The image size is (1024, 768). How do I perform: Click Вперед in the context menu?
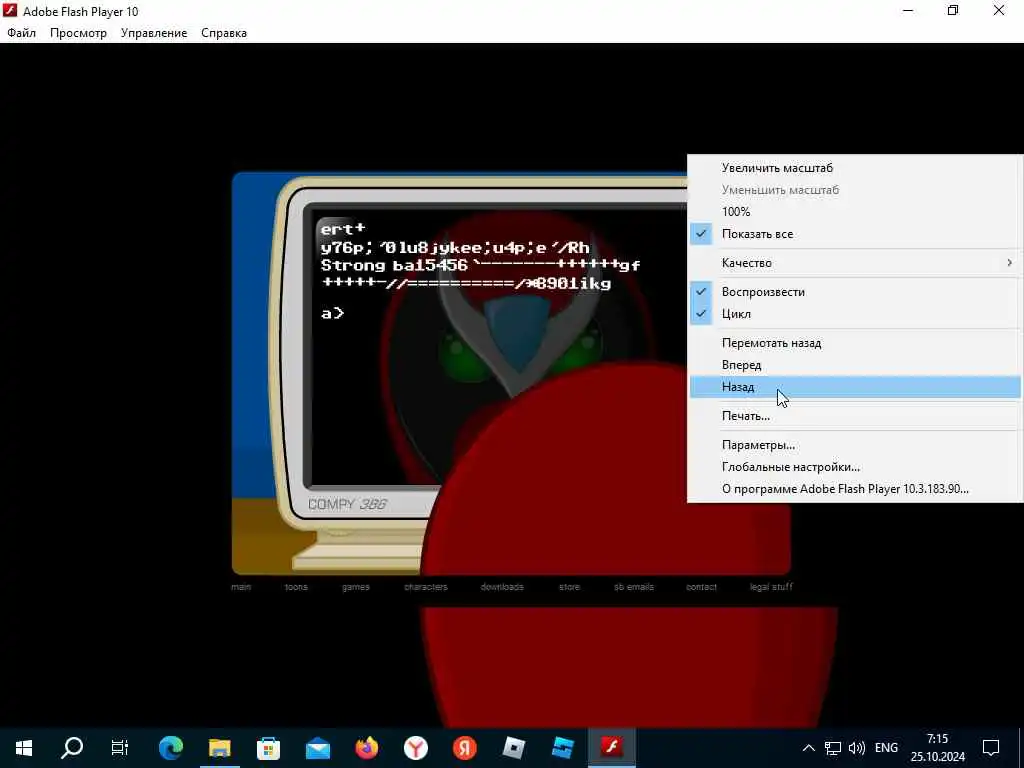(856, 364)
